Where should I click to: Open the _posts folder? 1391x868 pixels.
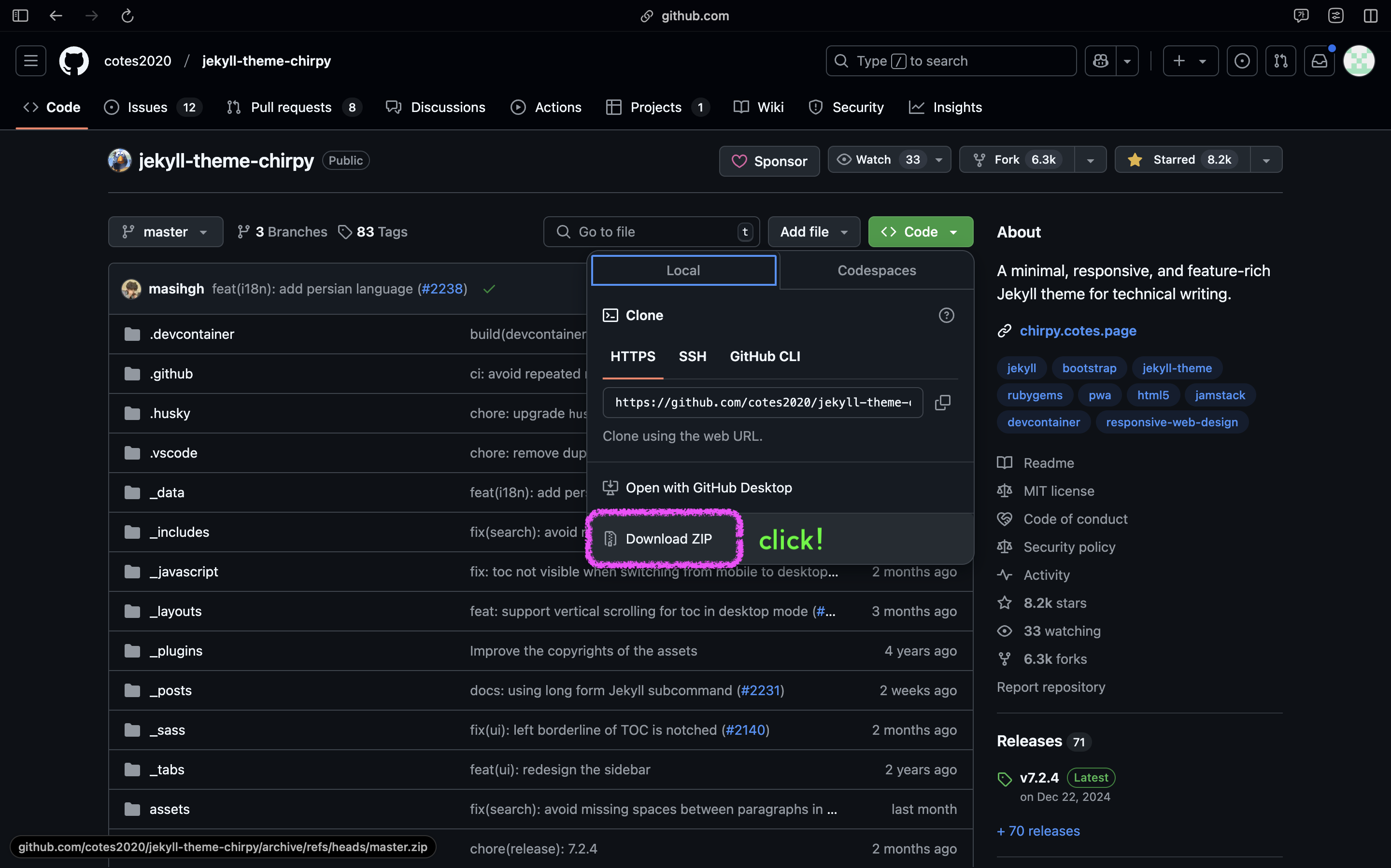coord(170,691)
